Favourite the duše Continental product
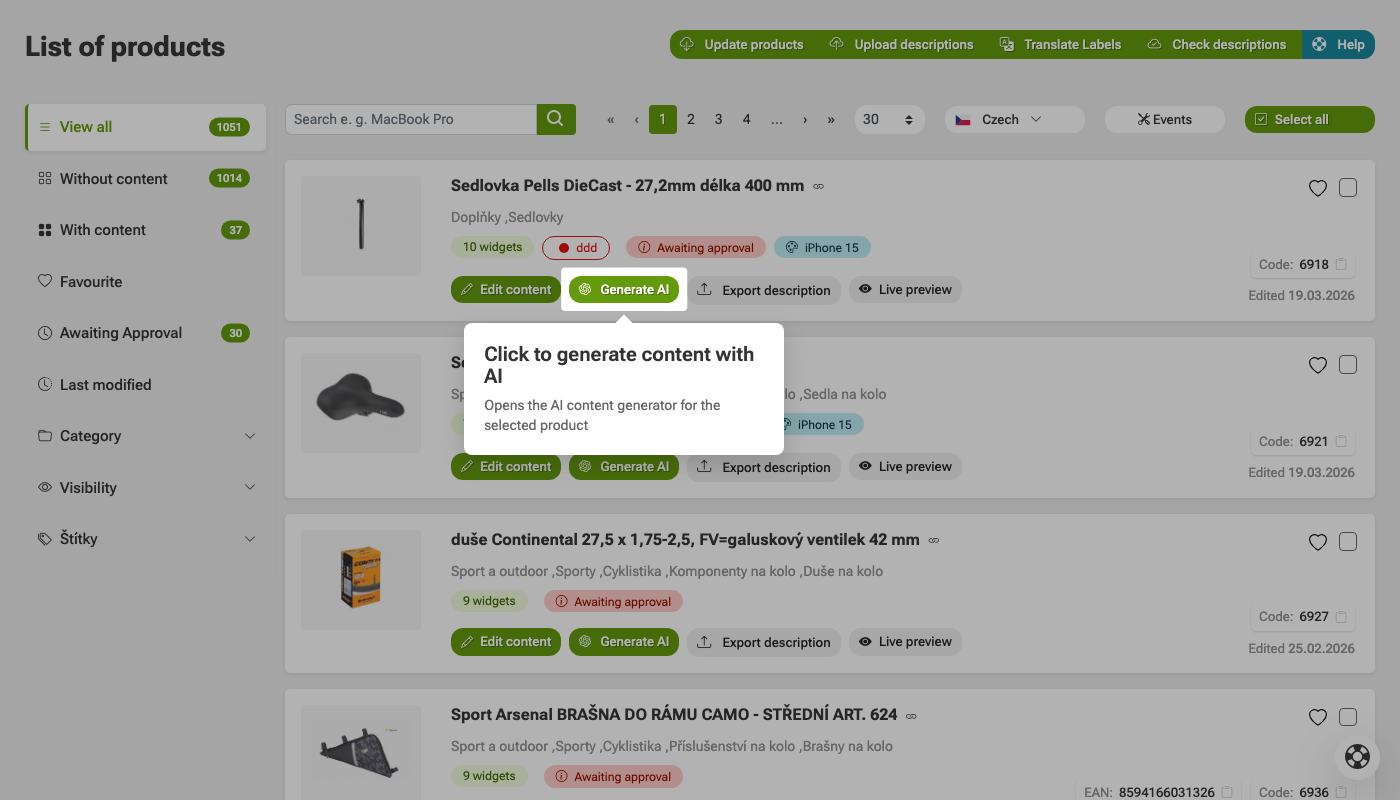Screen dimensions: 1400x800 coord(1318,542)
